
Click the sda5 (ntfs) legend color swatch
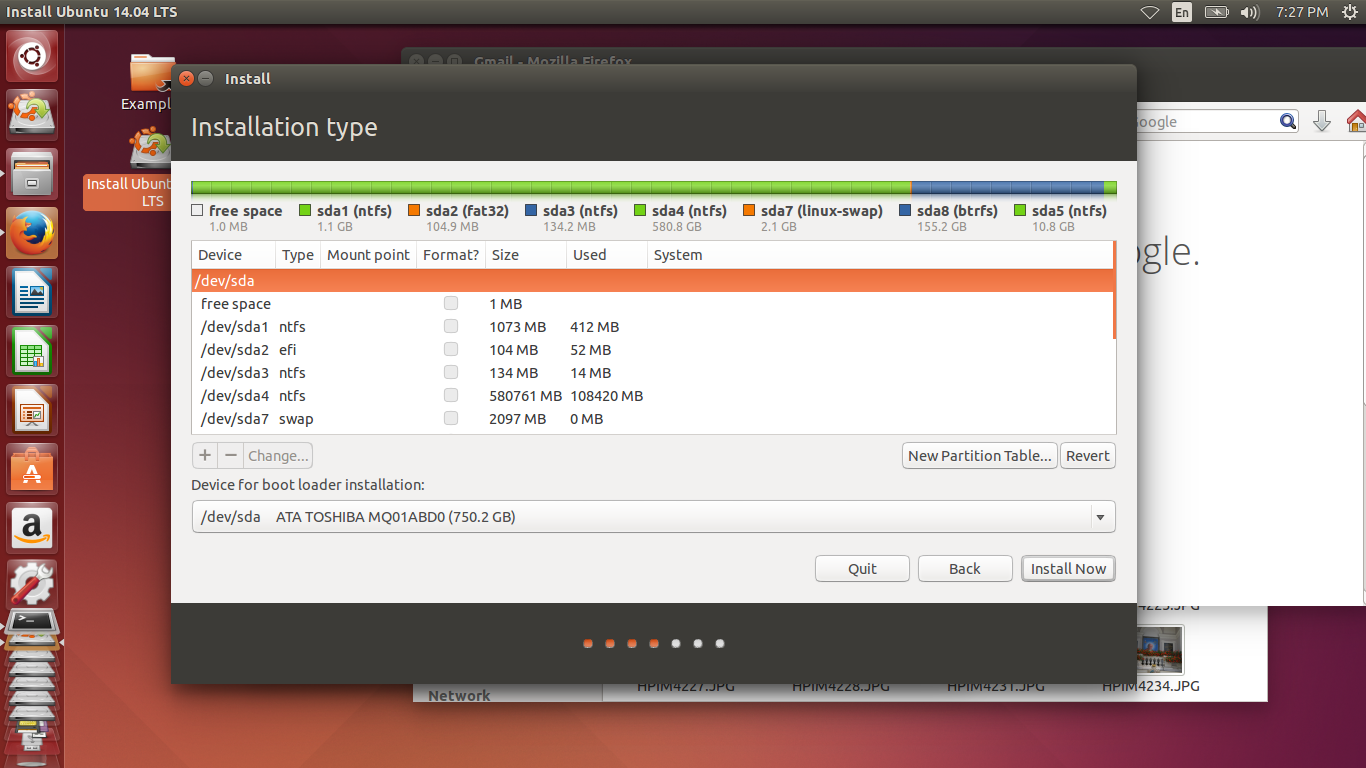coord(1020,211)
